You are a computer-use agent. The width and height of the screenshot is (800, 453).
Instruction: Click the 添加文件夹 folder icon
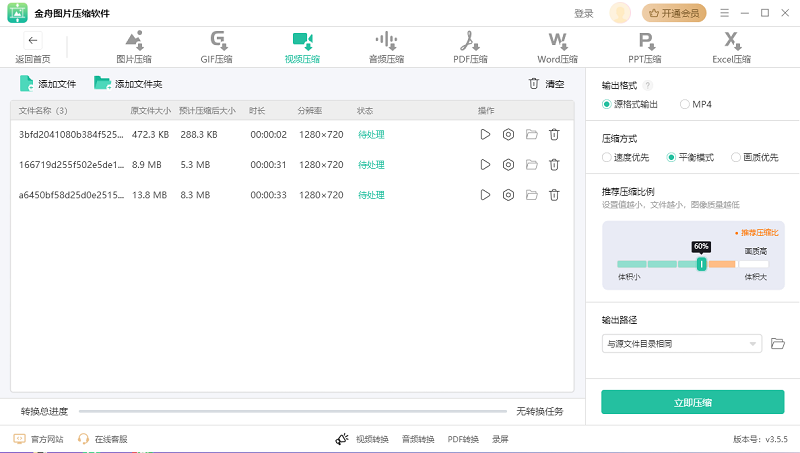[x=101, y=84]
